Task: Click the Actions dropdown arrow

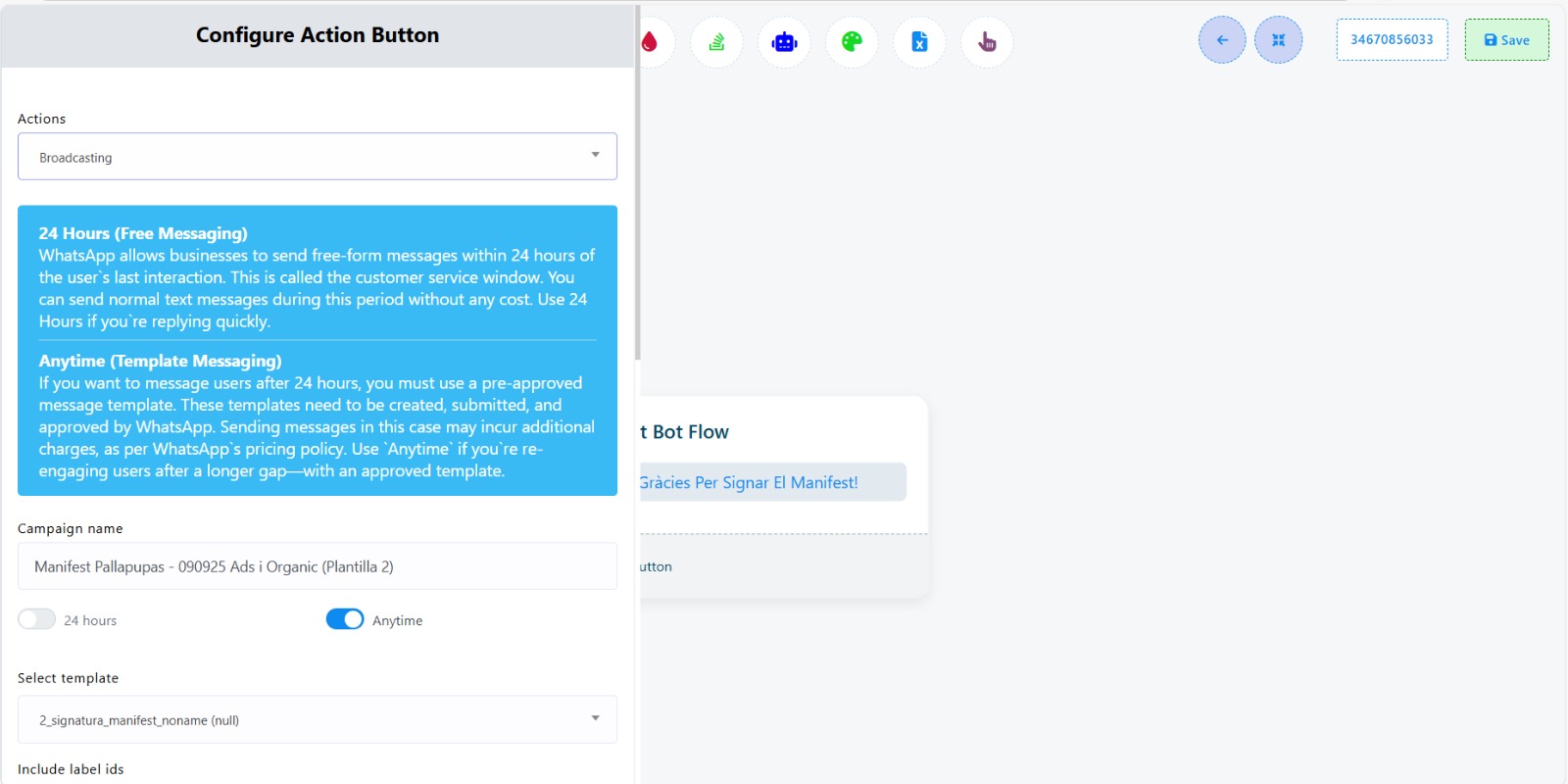Action: pos(595,155)
